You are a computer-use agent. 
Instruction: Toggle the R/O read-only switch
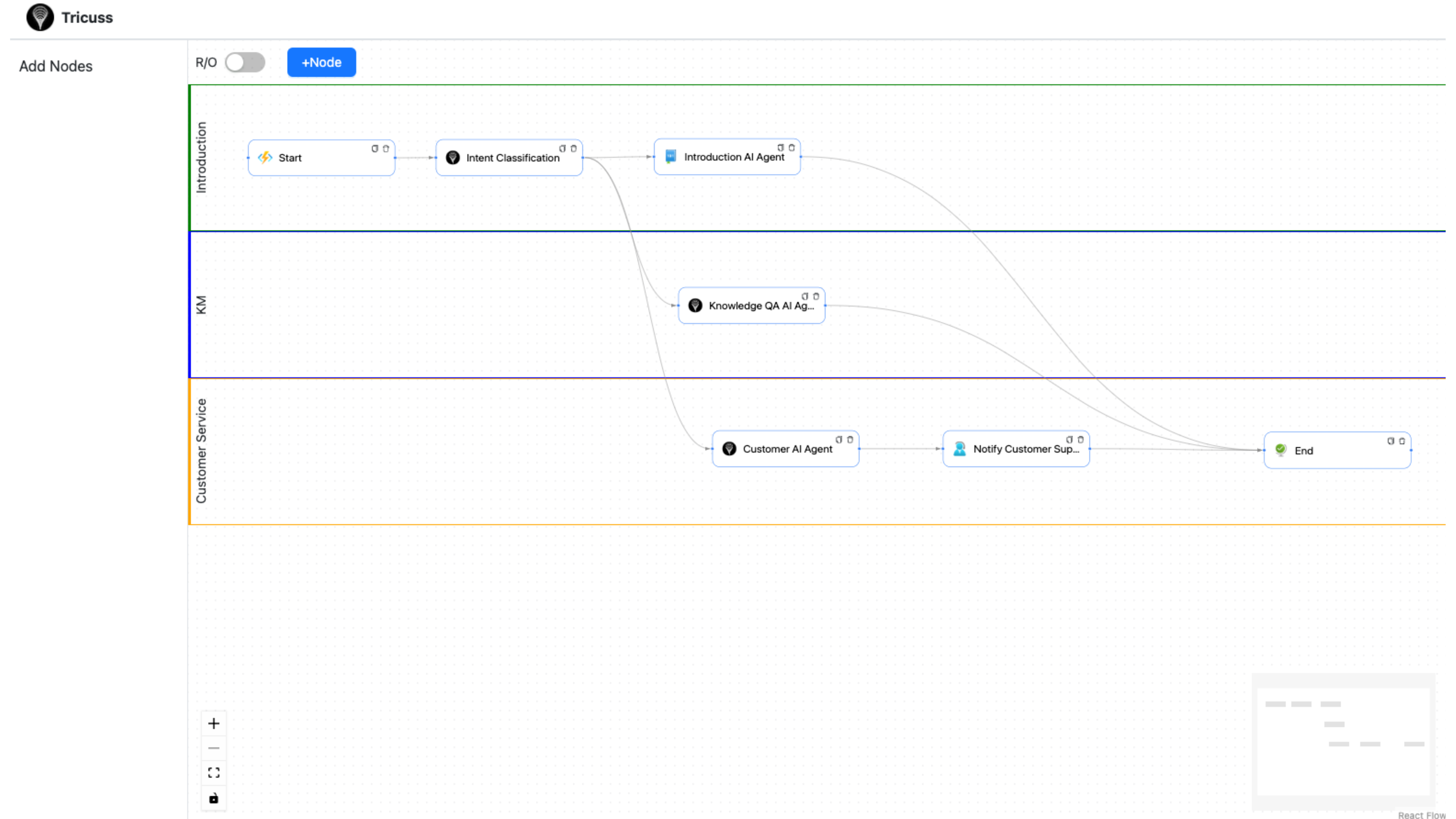click(x=245, y=62)
